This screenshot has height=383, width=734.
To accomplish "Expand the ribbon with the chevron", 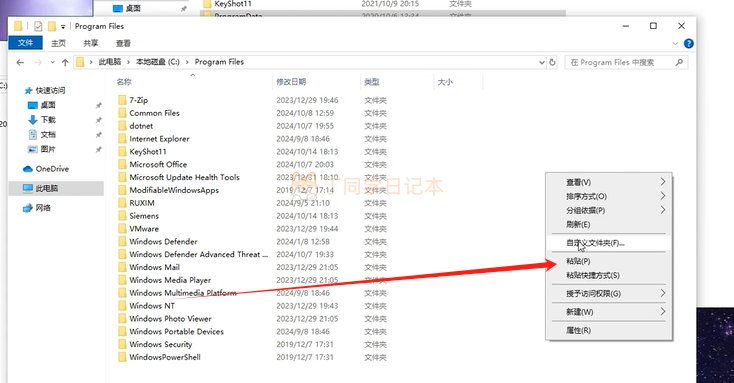I will click(675, 44).
